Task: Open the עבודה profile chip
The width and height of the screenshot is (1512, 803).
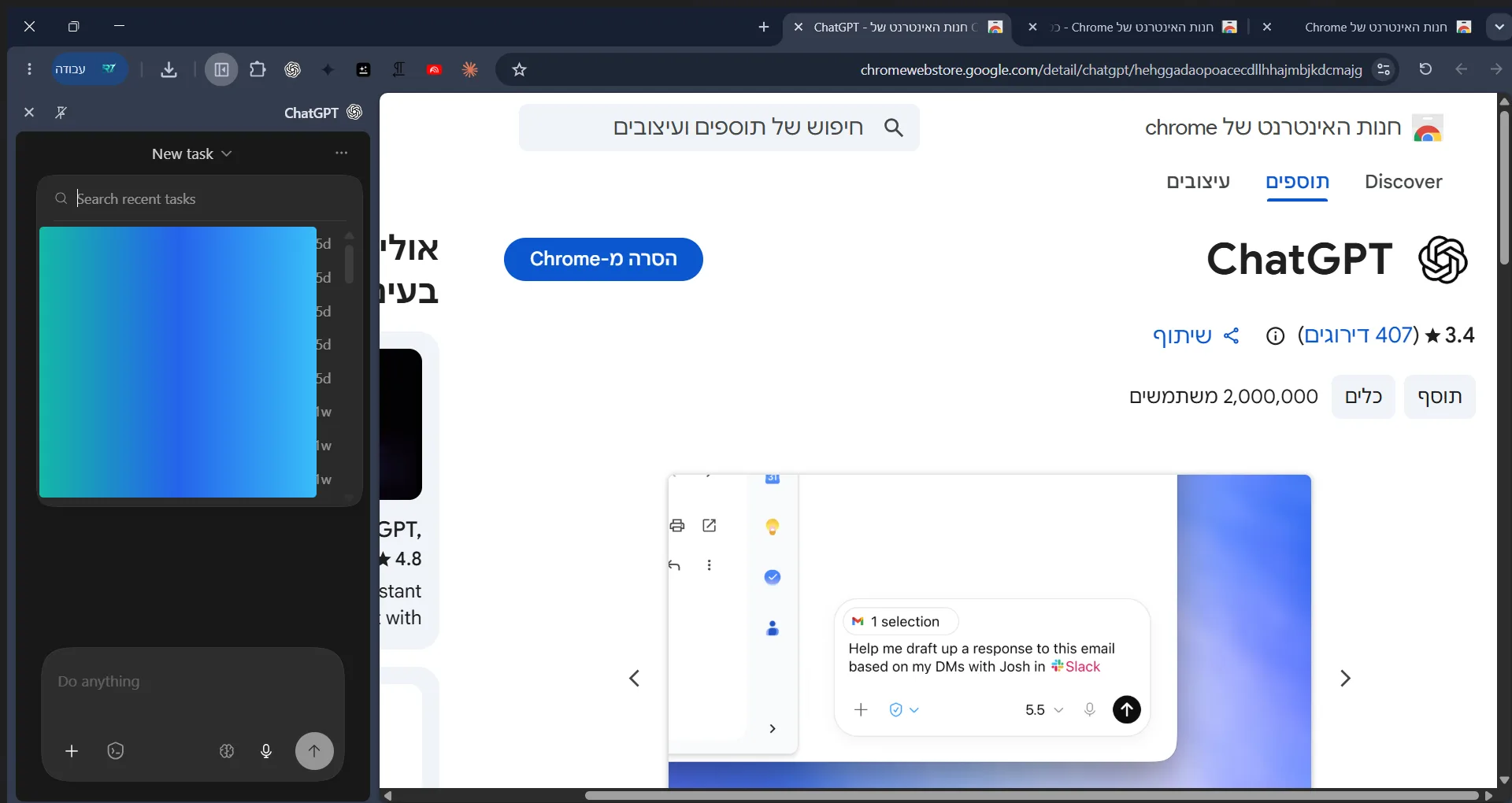Action: coord(88,69)
